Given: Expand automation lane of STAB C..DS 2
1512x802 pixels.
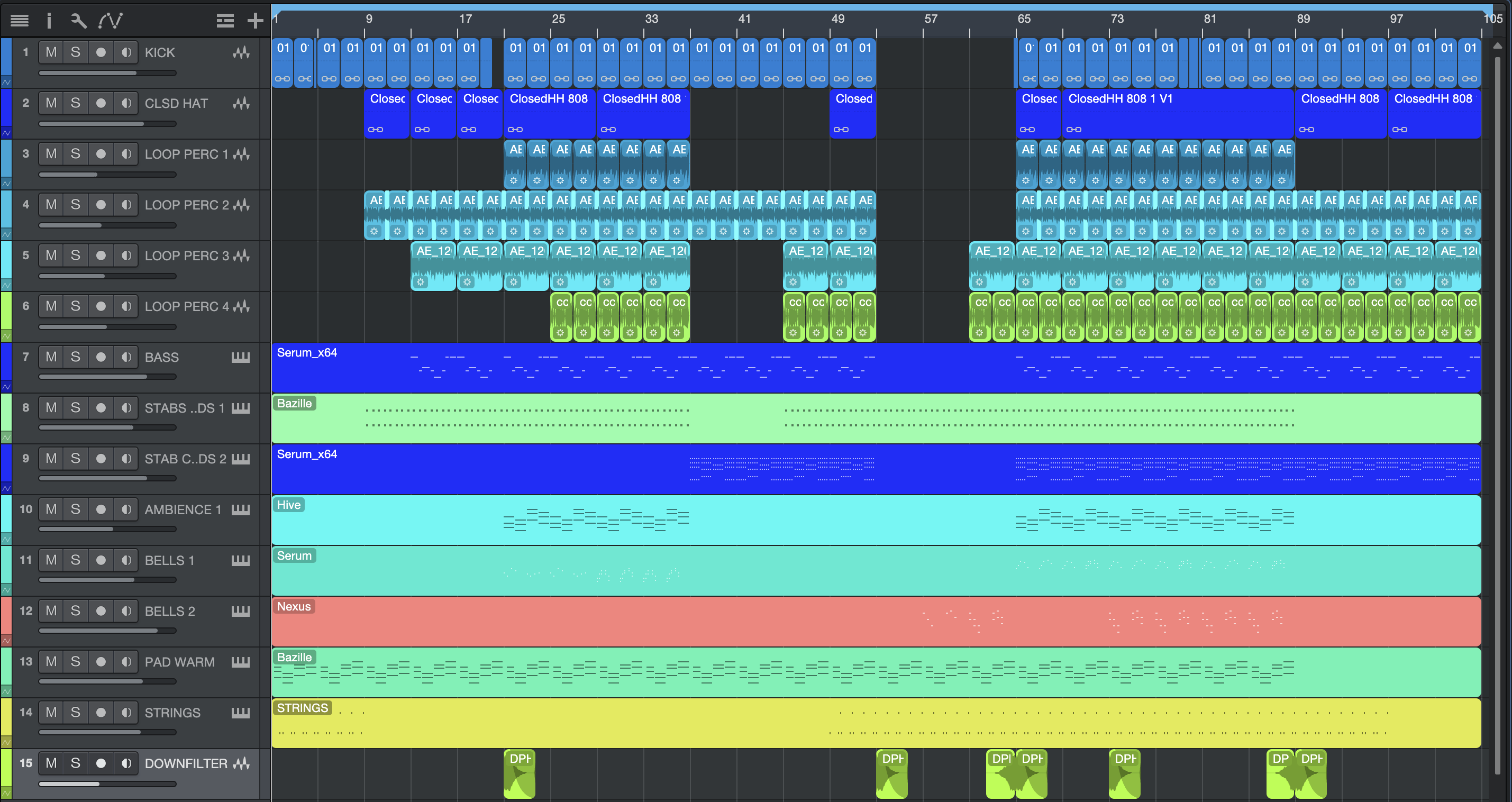Looking at the screenshot, I should tap(6, 488).
